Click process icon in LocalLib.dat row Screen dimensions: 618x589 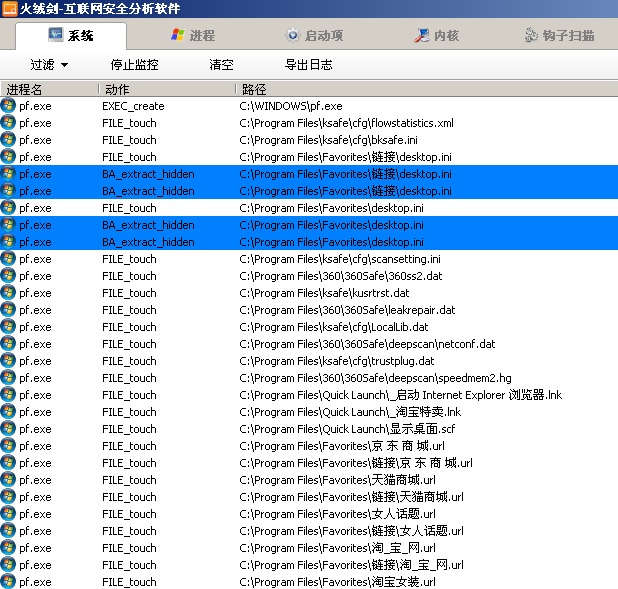(x=8, y=326)
